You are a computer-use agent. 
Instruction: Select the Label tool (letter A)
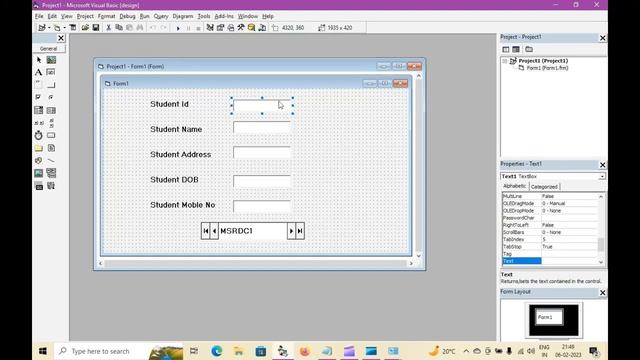39,72
